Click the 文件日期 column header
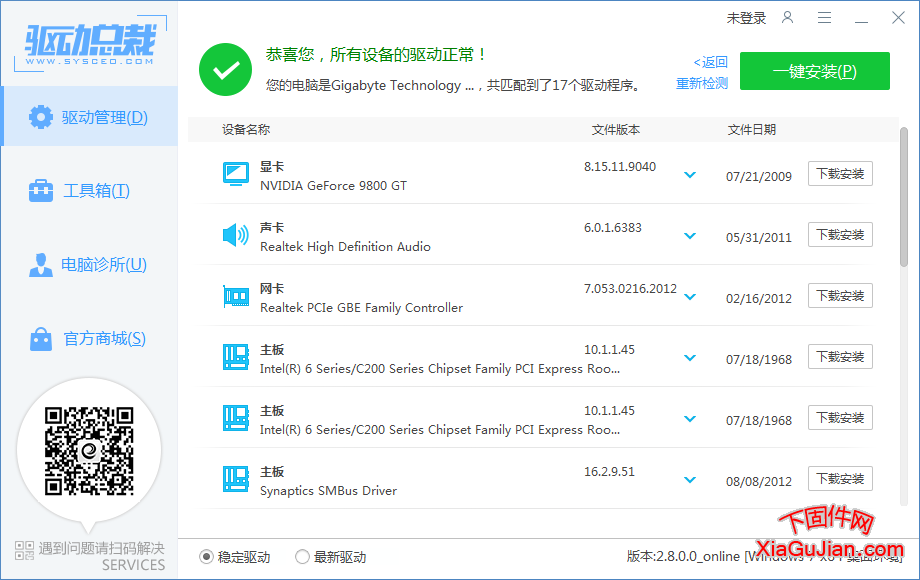Screen dimensions: 920x580 (x=752, y=130)
